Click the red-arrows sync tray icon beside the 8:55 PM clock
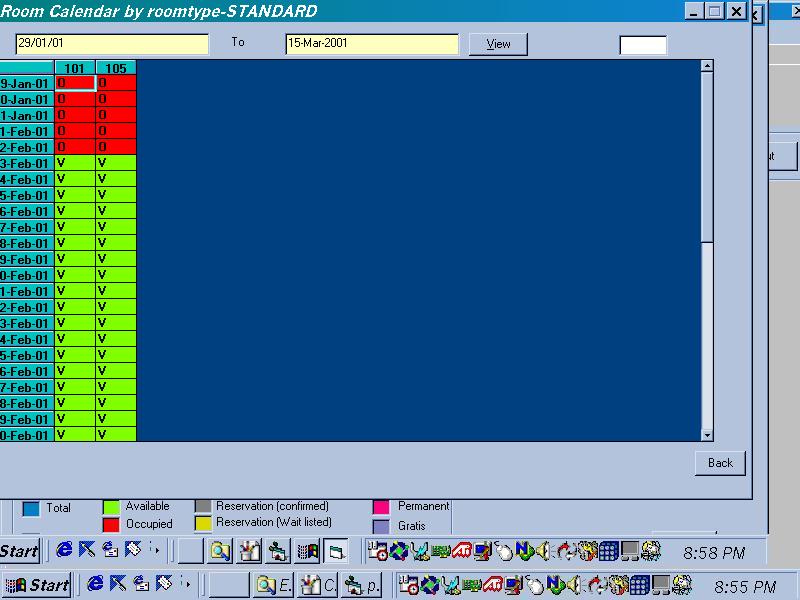The height and width of the screenshot is (600, 800). tap(596, 585)
